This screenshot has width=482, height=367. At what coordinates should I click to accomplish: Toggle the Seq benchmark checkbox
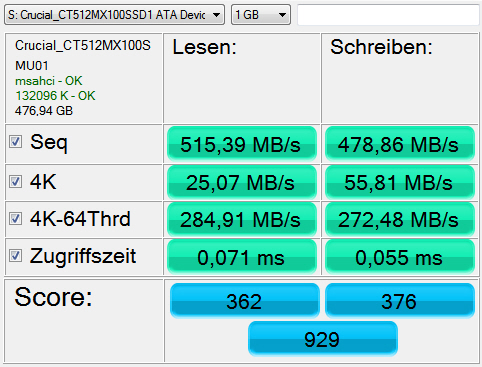(15, 142)
